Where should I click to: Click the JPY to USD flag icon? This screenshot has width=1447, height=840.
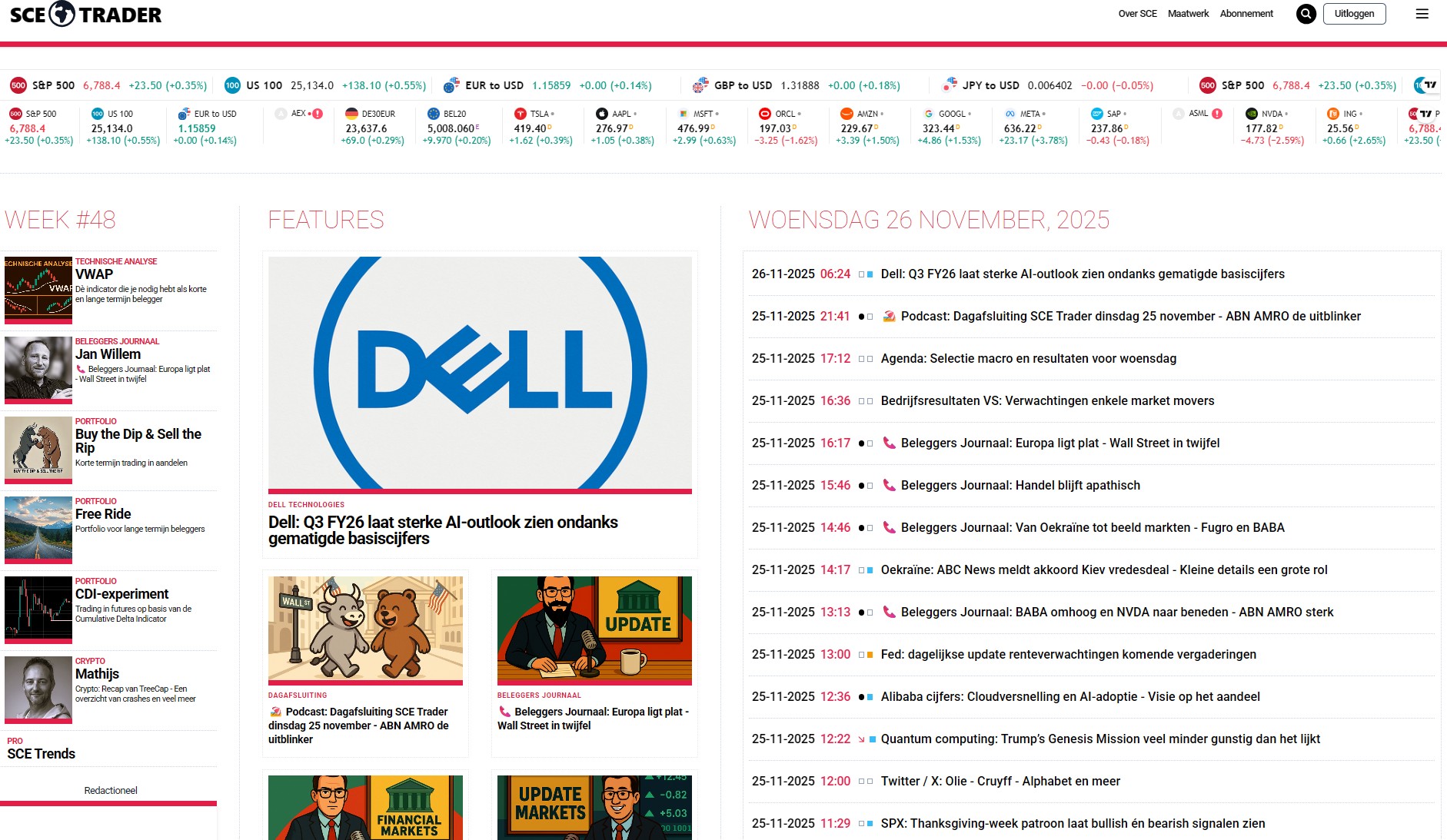pyautogui.click(x=950, y=85)
